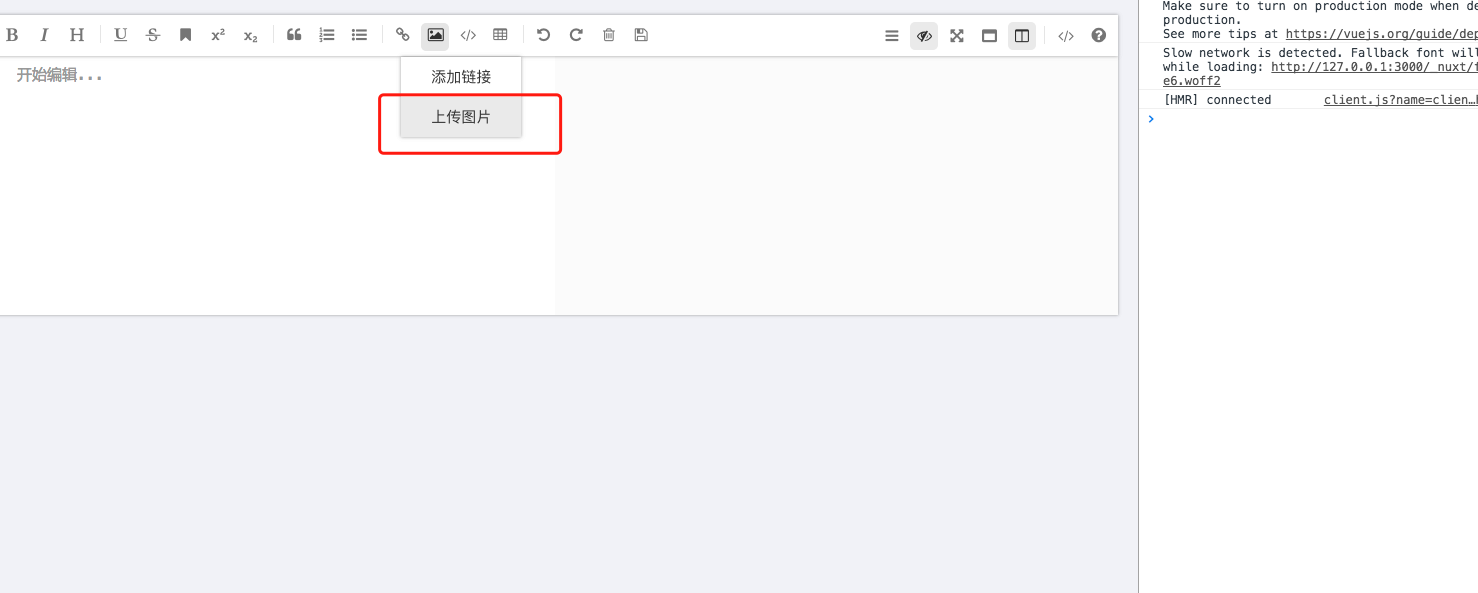Select 添加链接 in the dropdown menu
This screenshot has width=1478, height=593.
(x=460, y=75)
